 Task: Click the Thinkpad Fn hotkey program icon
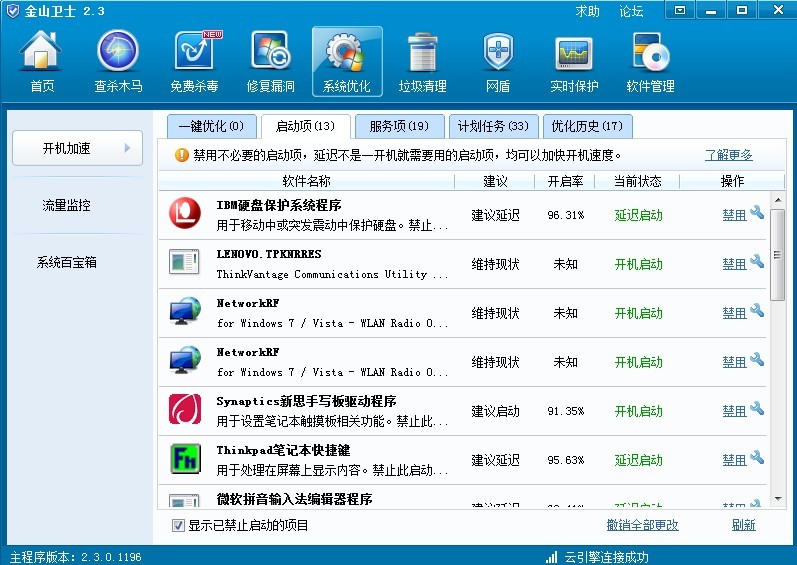tap(185, 458)
